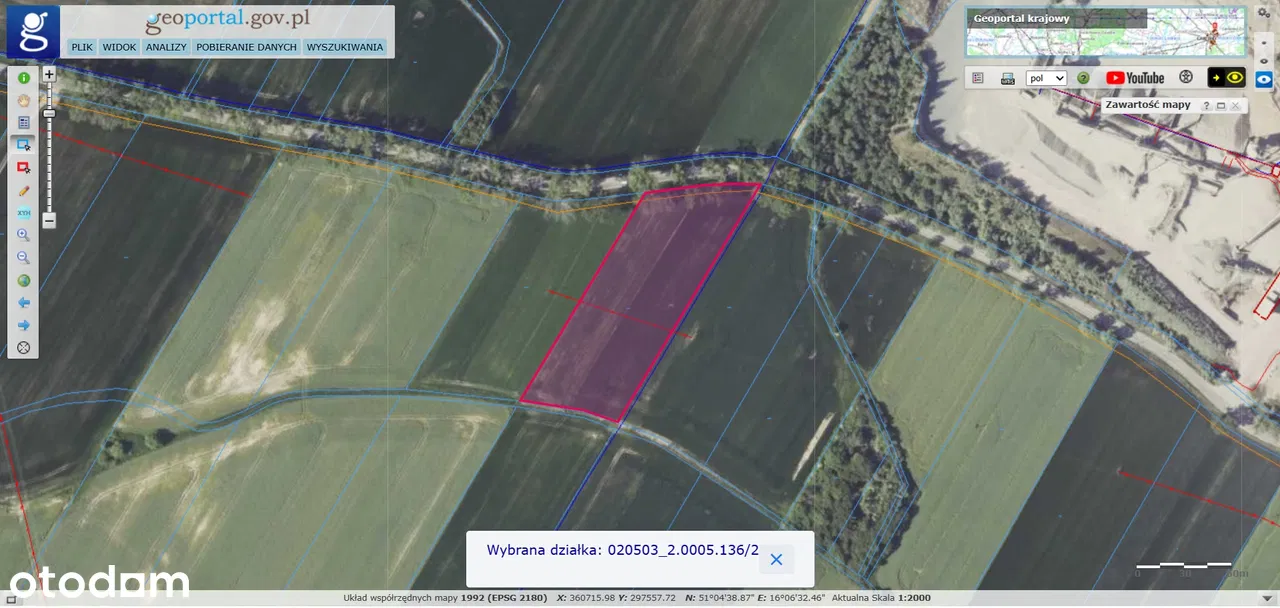
Task: Open the pol language dropdown
Action: 1047,78
